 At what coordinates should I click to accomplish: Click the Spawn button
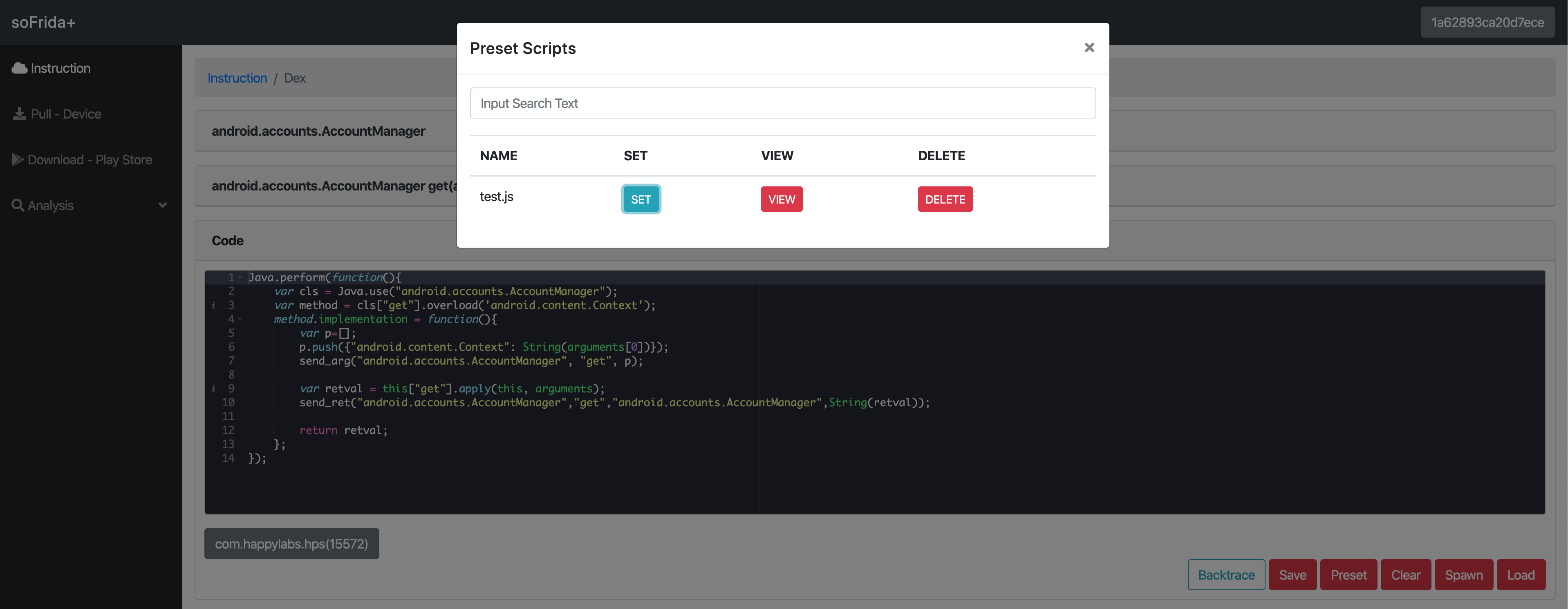coord(1463,575)
